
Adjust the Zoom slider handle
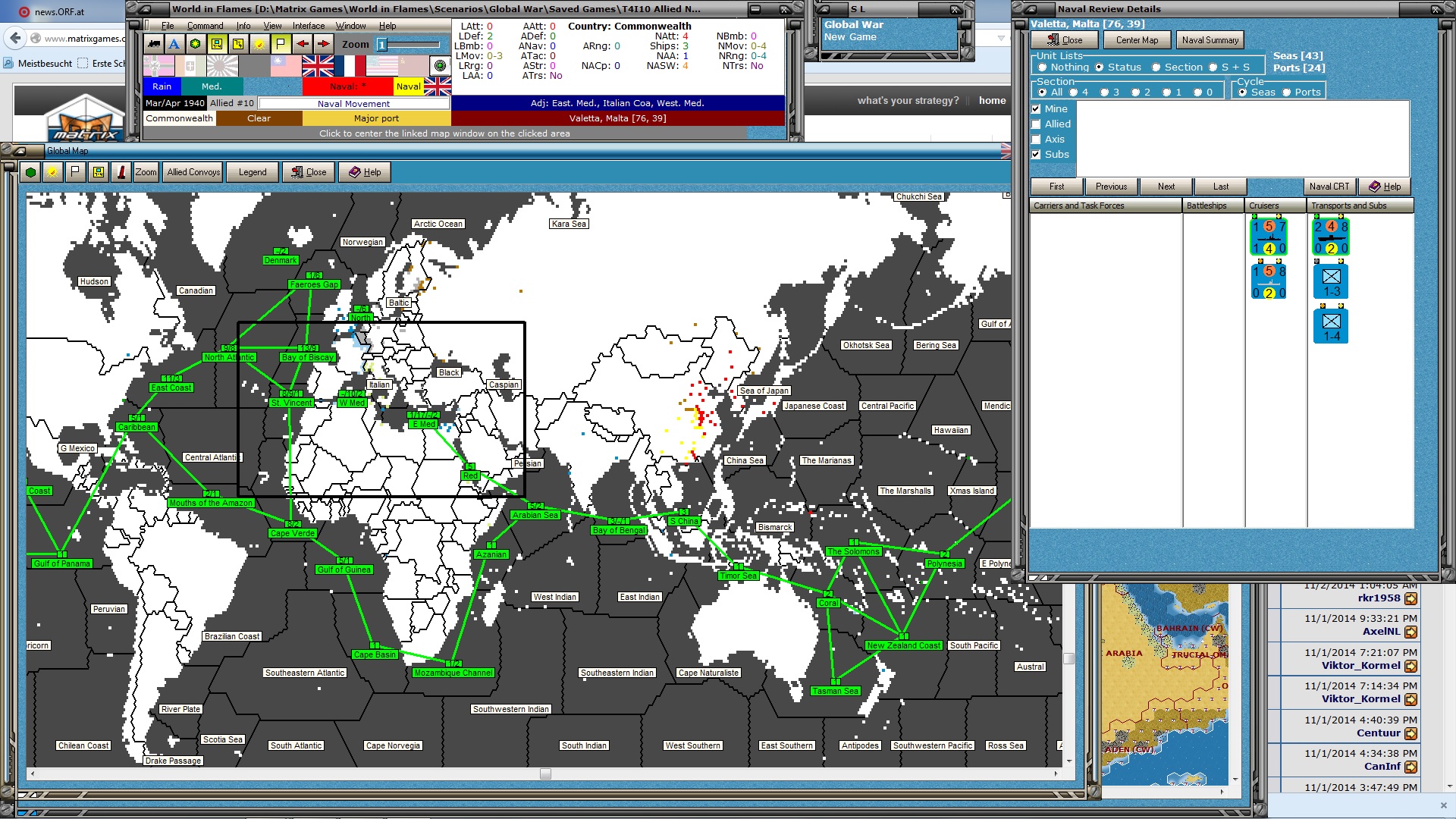(x=382, y=45)
